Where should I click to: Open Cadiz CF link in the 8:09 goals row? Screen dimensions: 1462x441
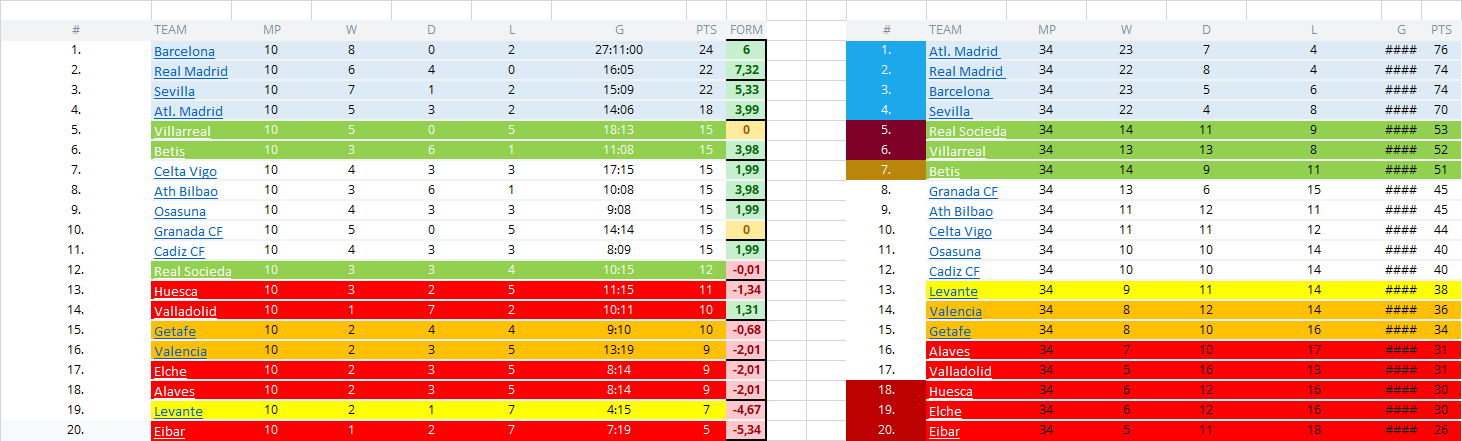(179, 251)
